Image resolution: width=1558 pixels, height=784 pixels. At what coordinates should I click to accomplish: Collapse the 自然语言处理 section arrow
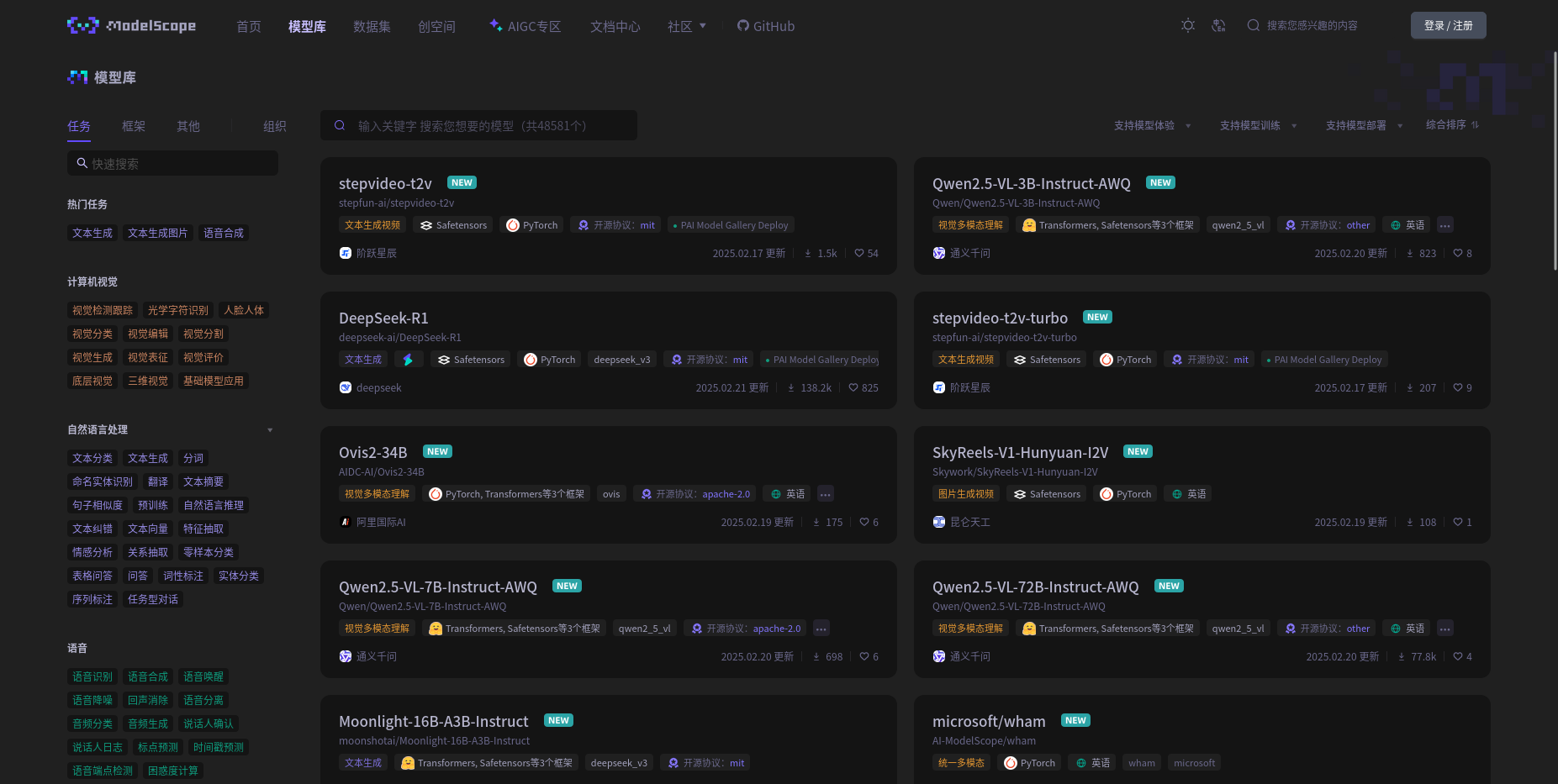click(270, 429)
